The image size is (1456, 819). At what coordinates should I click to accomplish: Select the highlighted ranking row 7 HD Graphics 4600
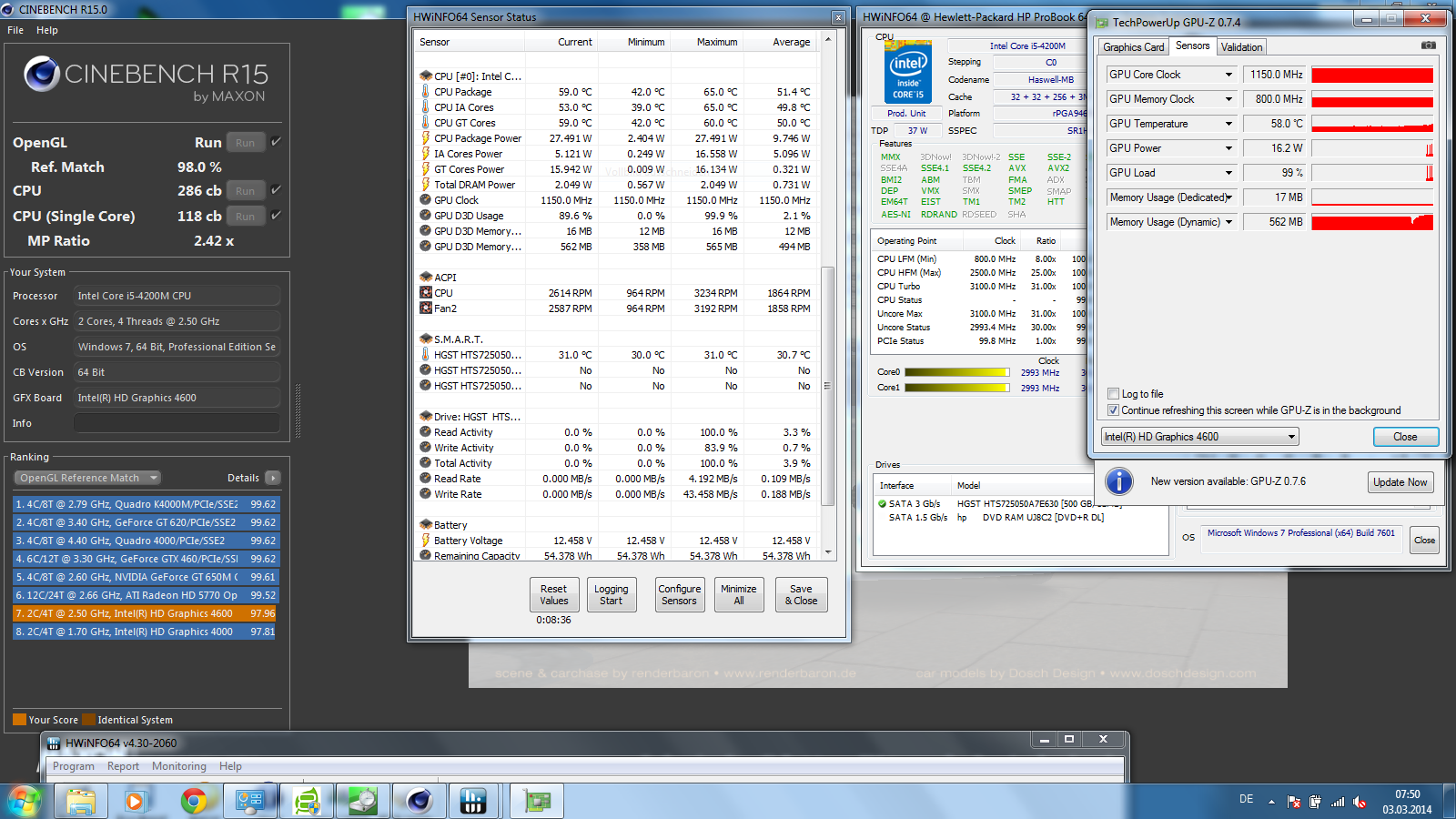146,613
